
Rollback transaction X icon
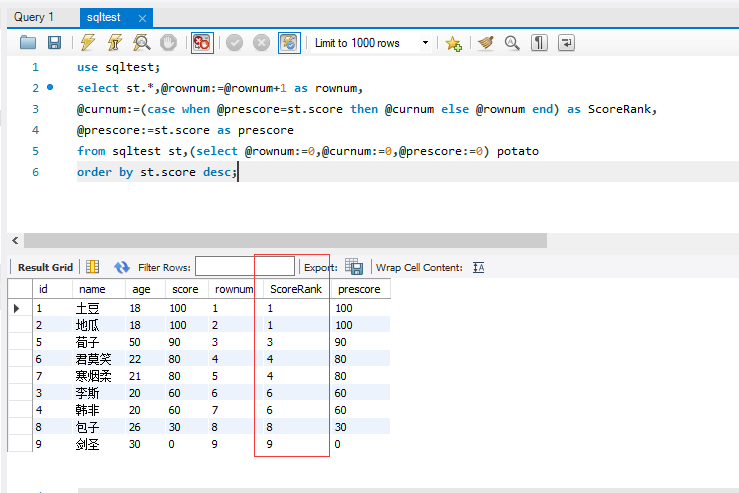[x=261, y=43]
